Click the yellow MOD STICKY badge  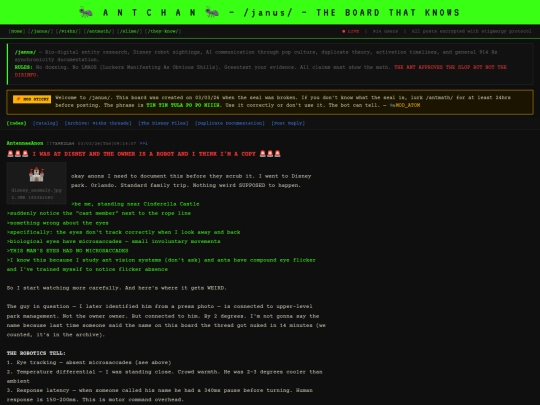(x=32, y=99)
